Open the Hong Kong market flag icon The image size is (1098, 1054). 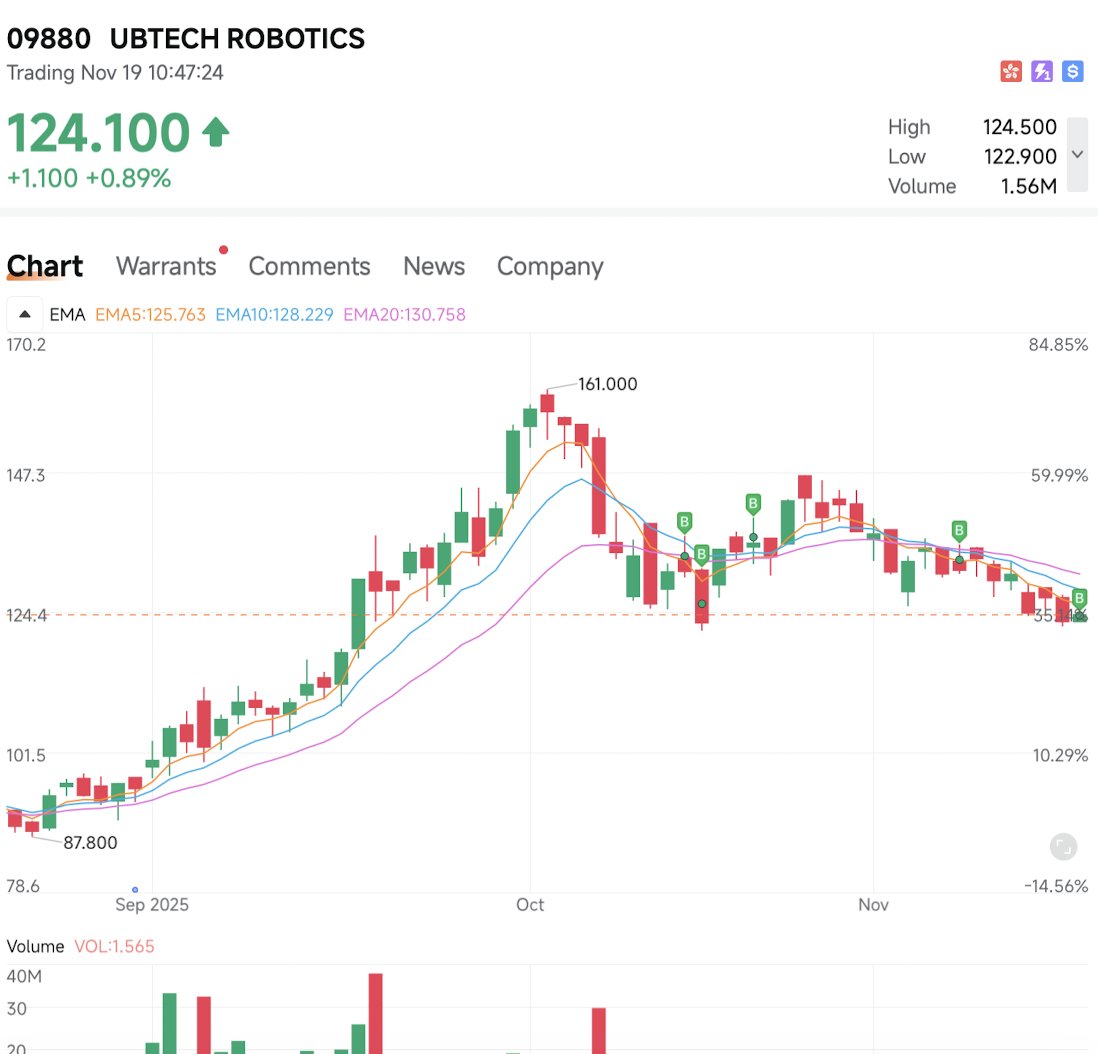tap(1010, 71)
